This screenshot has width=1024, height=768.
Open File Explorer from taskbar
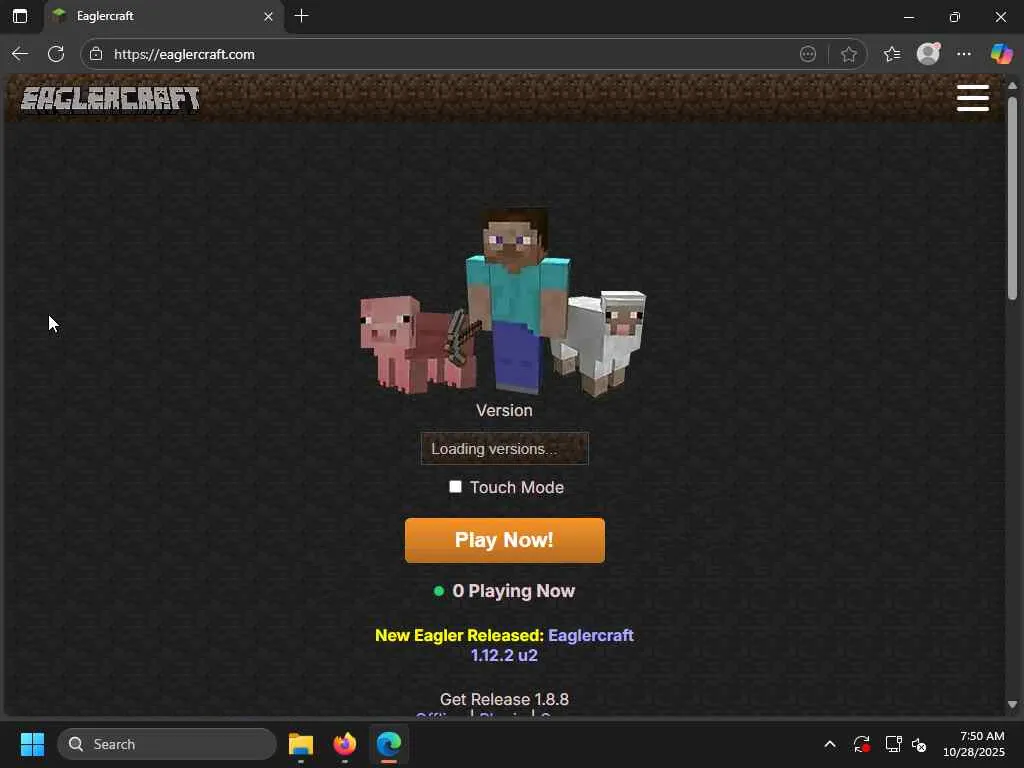301,744
